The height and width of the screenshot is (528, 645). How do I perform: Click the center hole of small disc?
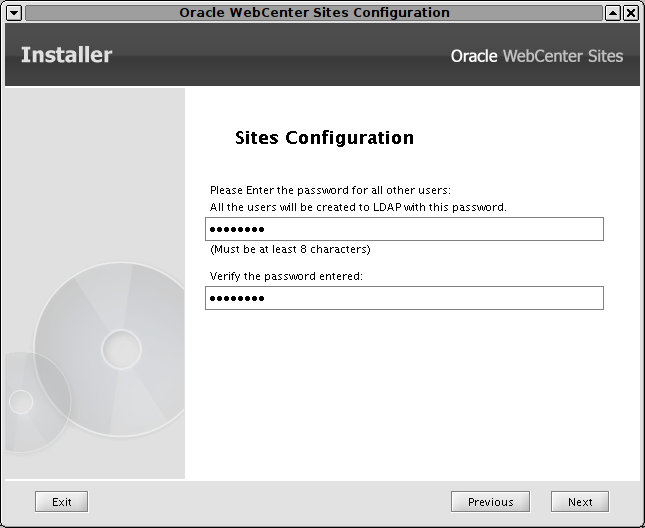pyautogui.click(x=21, y=402)
